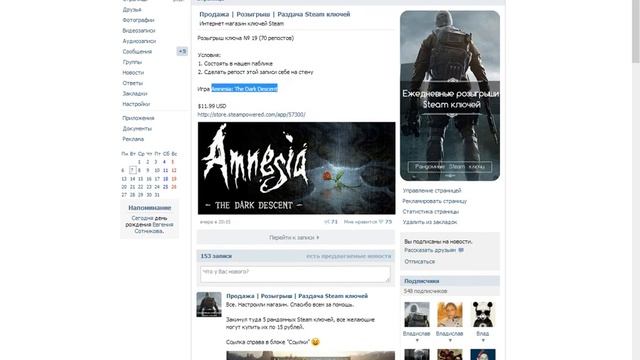The height and width of the screenshot is (360, 640).
Task: Open the group cover avatar image
Action: coord(450,96)
